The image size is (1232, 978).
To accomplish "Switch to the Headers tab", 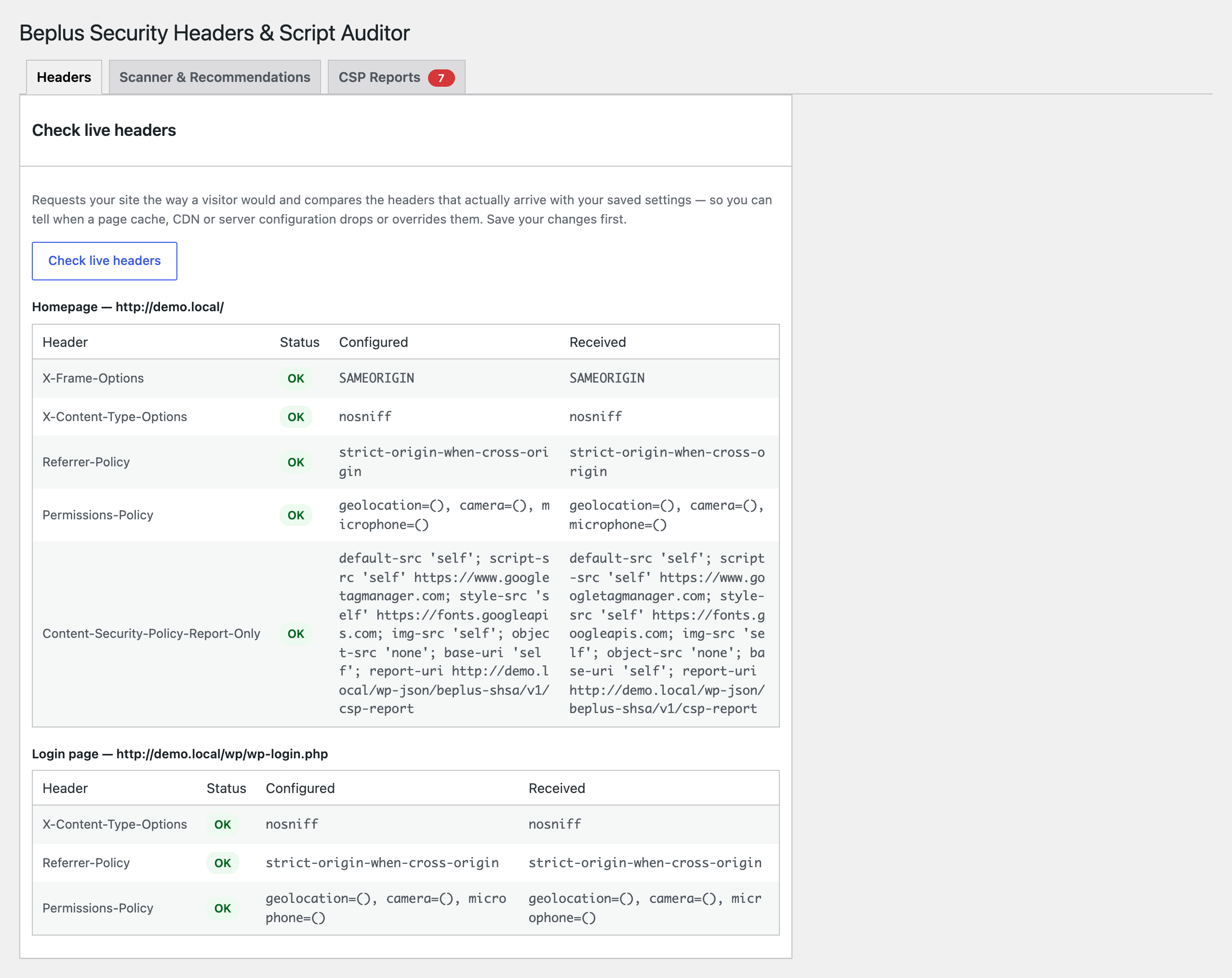I will tap(64, 77).
